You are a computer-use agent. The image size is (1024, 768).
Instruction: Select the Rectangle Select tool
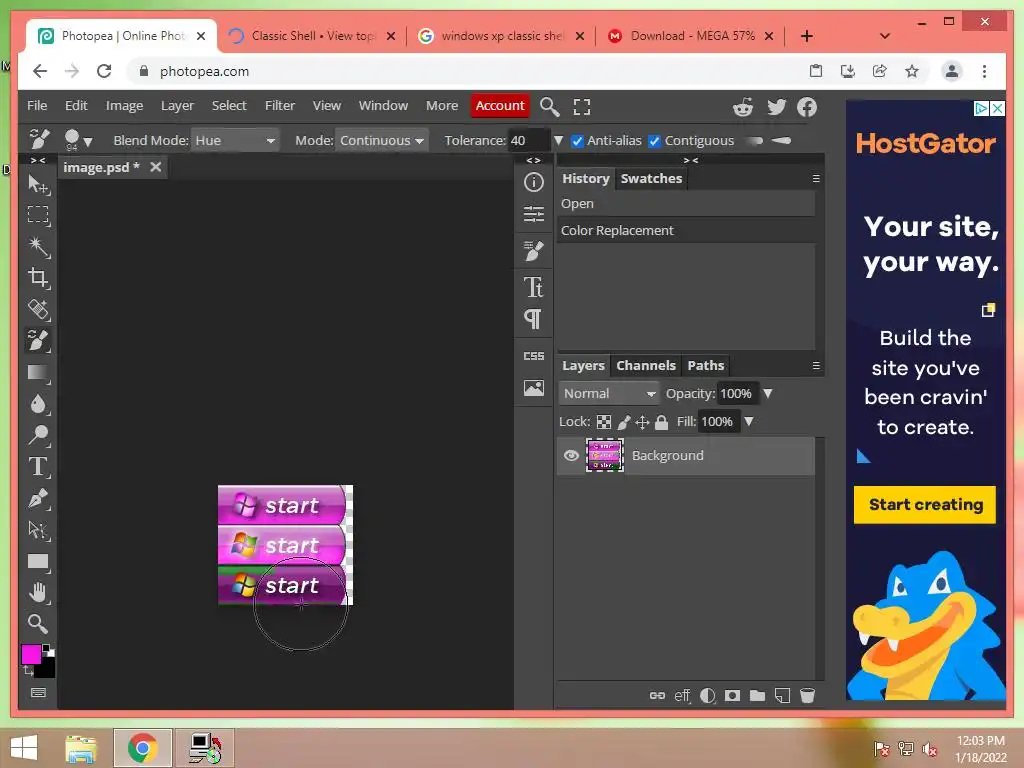(x=38, y=215)
